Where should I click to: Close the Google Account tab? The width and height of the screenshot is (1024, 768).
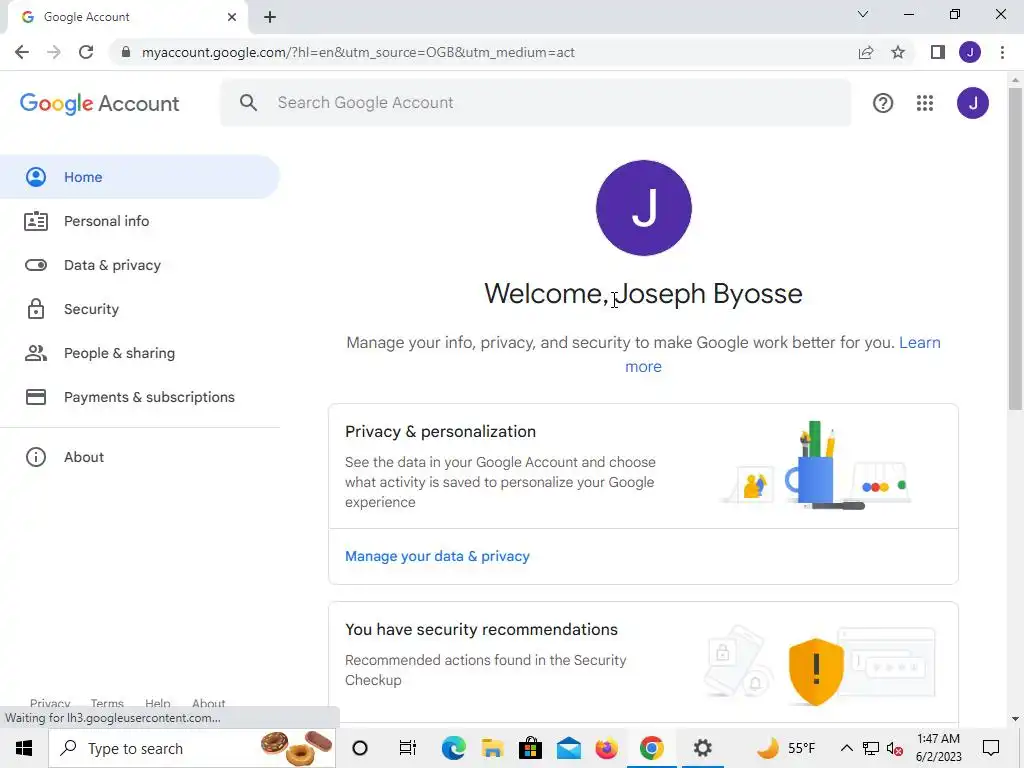[x=232, y=17]
